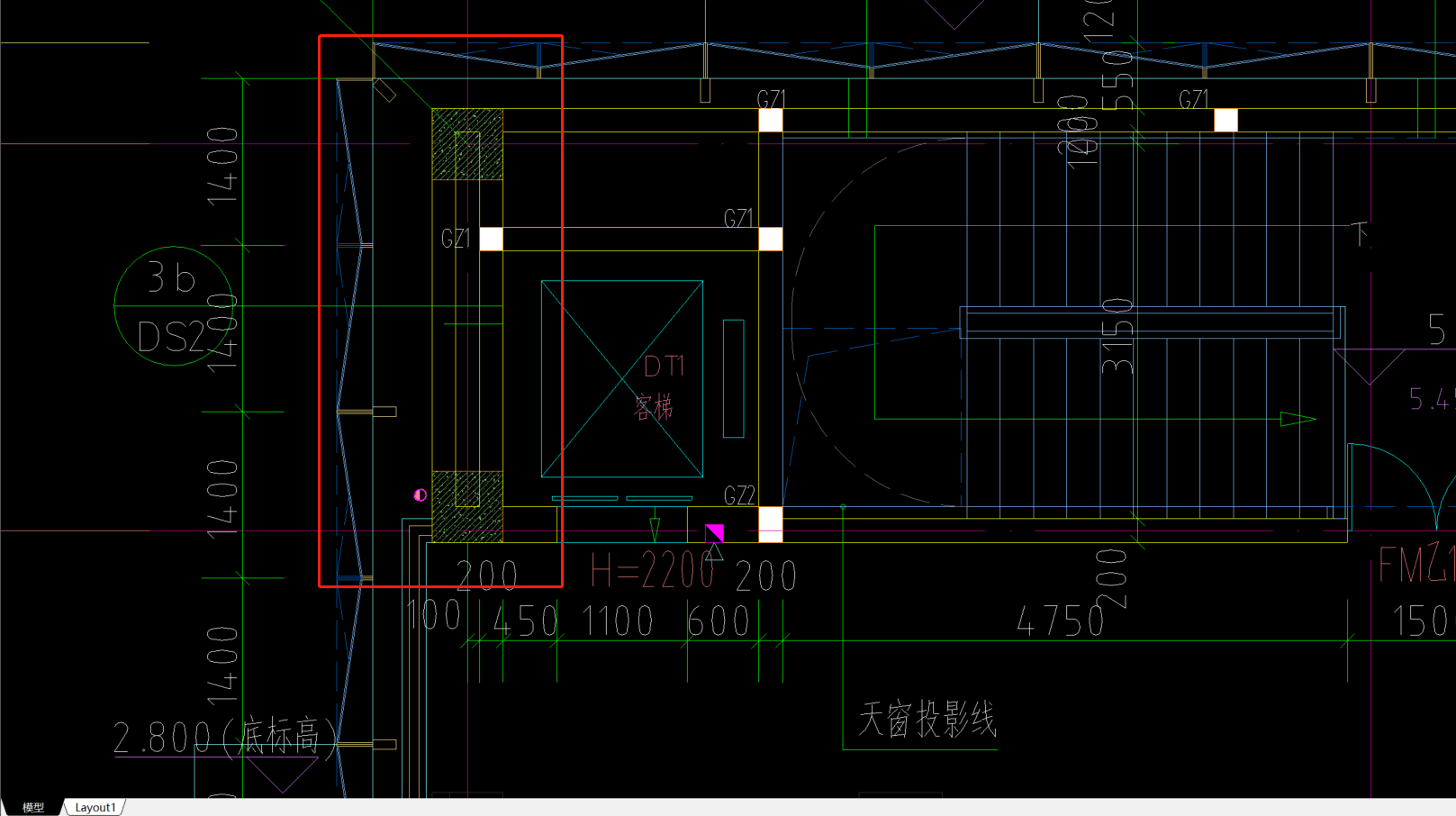The height and width of the screenshot is (816, 1456).
Task: Select the green stair direction arrow
Action: tap(1298, 419)
